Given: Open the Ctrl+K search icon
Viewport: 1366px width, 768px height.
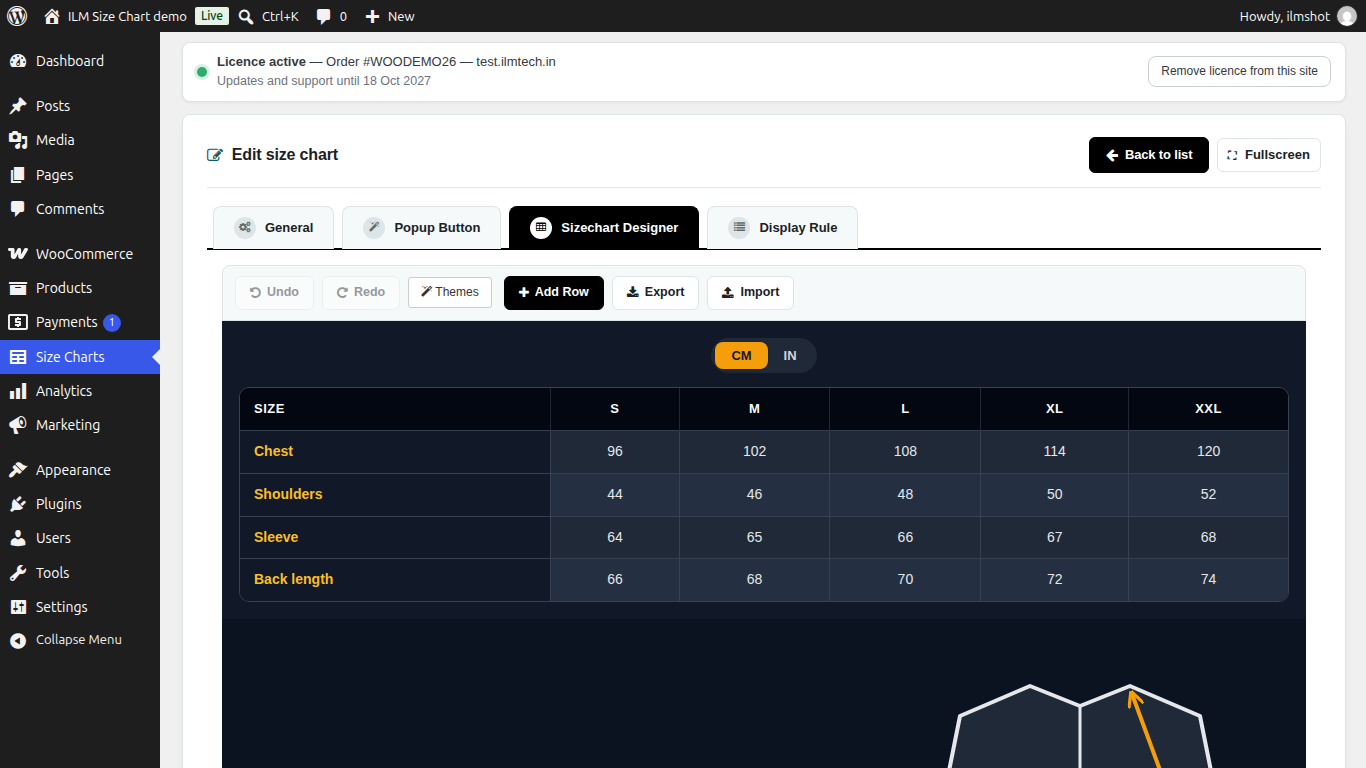Looking at the screenshot, I should (246, 16).
